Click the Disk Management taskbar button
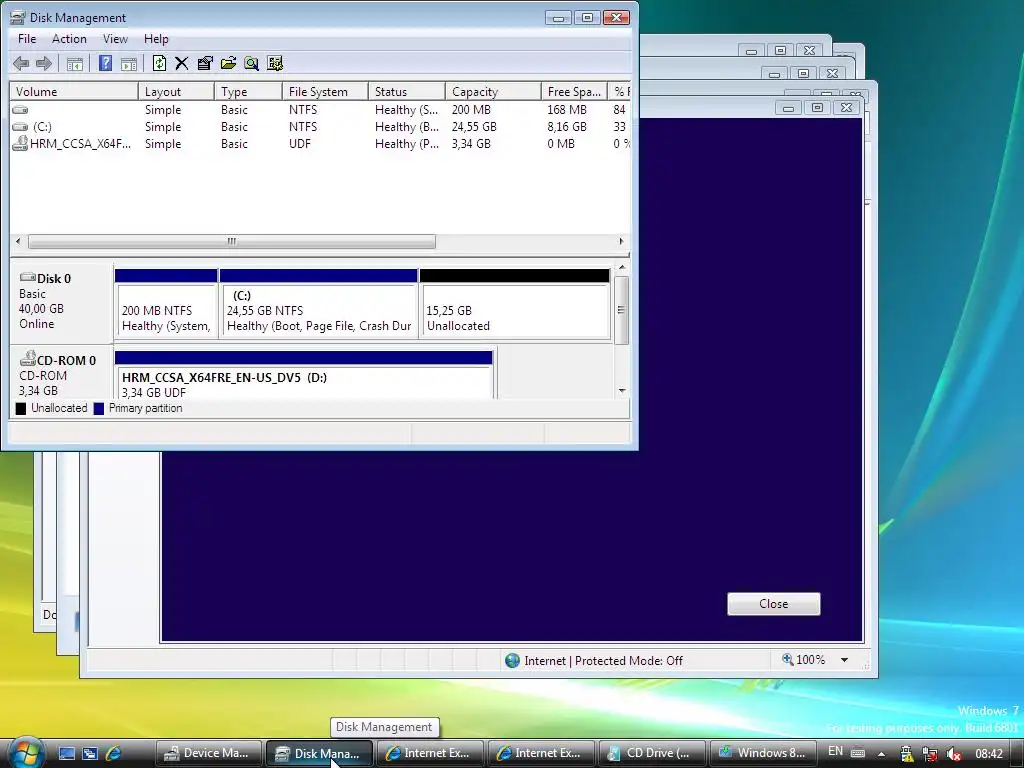The width and height of the screenshot is (1024, 768). pos(319,753)
